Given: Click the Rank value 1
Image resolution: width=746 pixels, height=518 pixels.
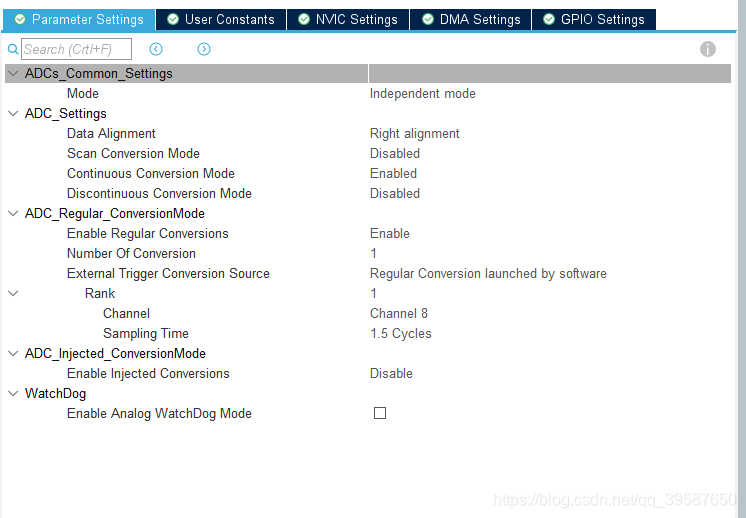Looking at the screenshot, I should (x=373, y=293).
